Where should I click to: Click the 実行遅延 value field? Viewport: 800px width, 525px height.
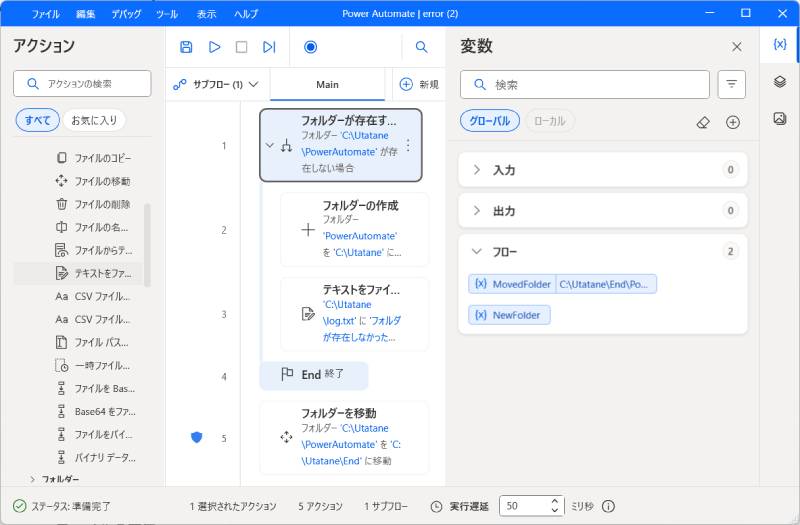[524, 506]
